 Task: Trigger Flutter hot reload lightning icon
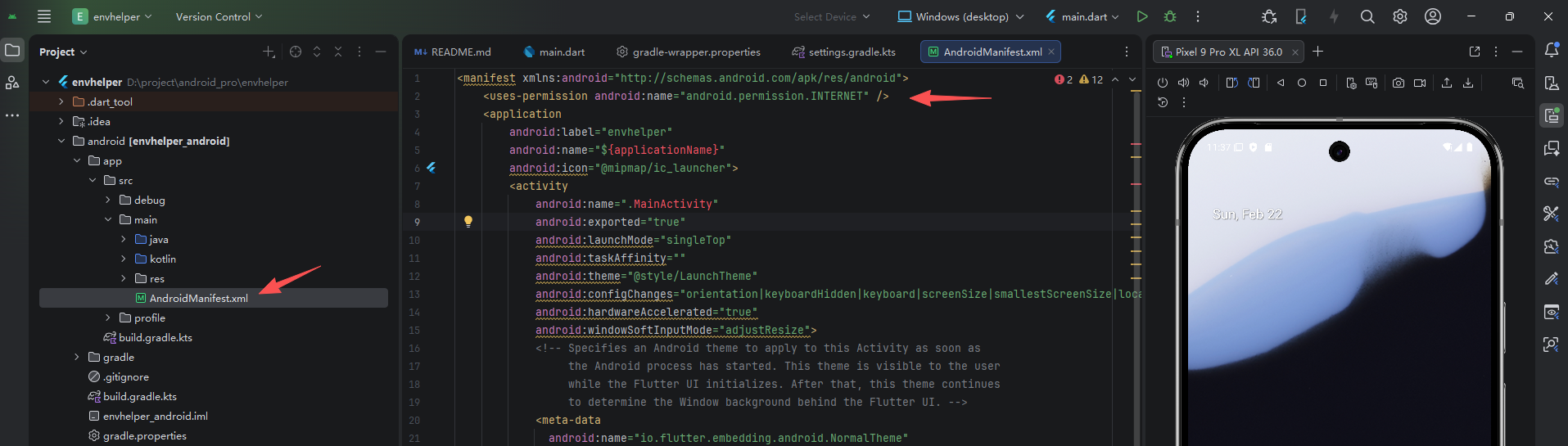point(1334,16)
